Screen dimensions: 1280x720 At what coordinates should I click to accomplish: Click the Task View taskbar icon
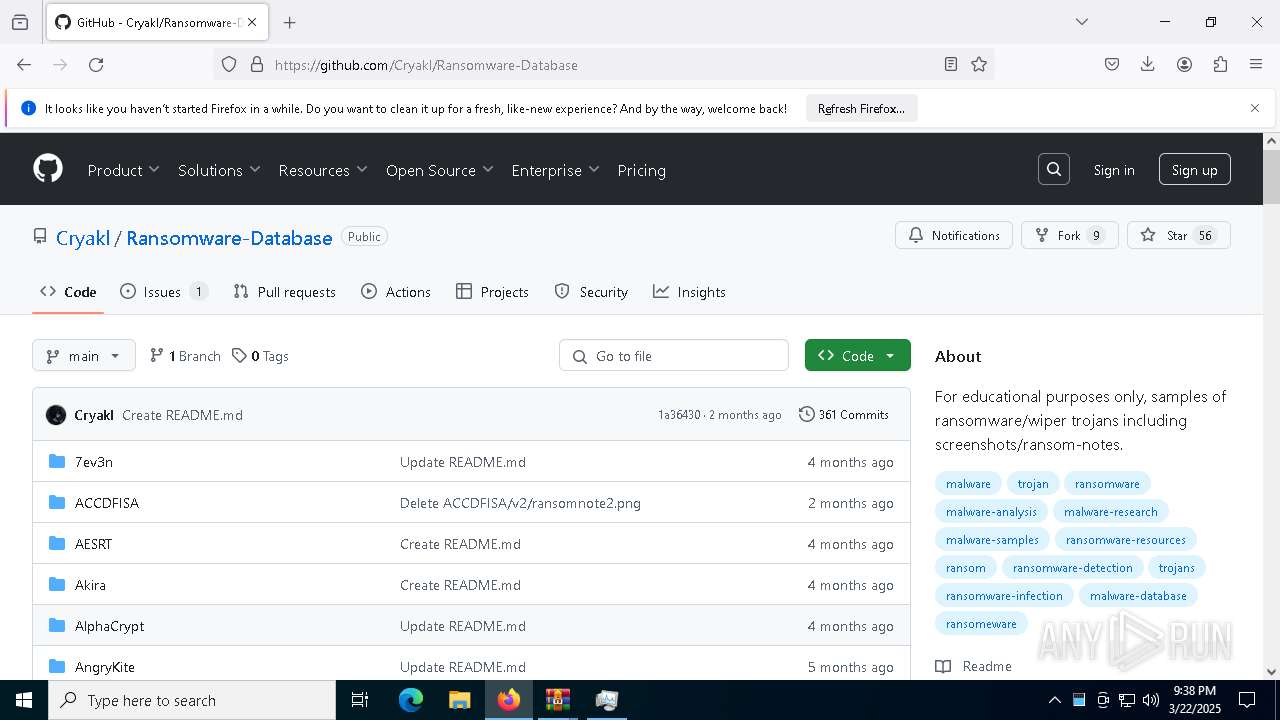(x=360, y=700)
